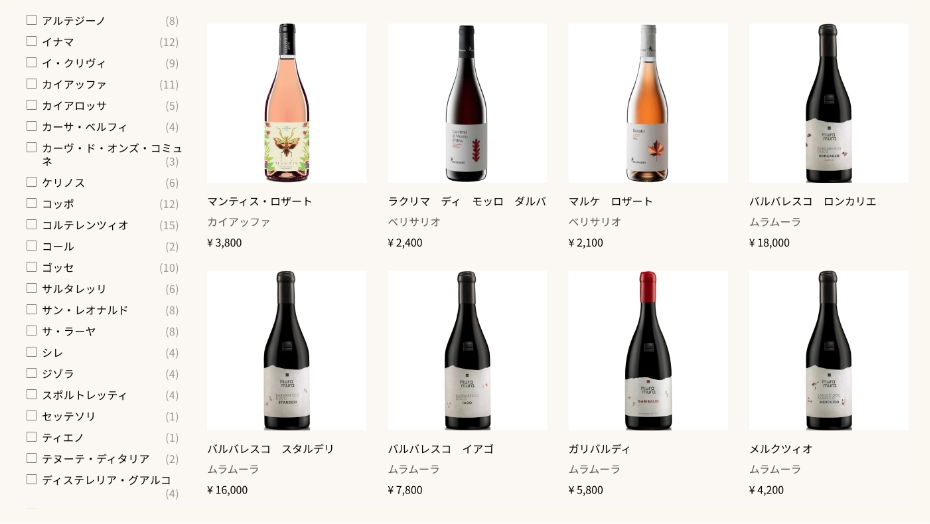This screenshot has width=930, height=524.
Task: Open the バルバレスコ イアゴ bottle image
Action: (467, 351)
